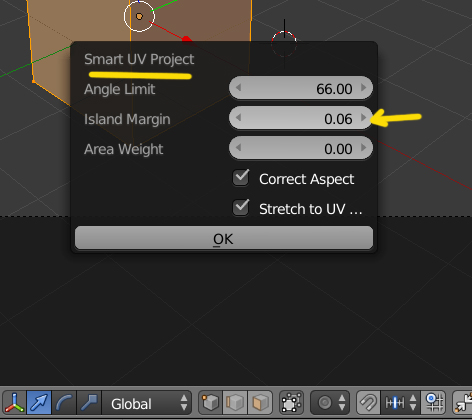Uncheck Stretch to UV Bounds checkbox
This screenshot has height=420, width=472.
coord(241,208)
